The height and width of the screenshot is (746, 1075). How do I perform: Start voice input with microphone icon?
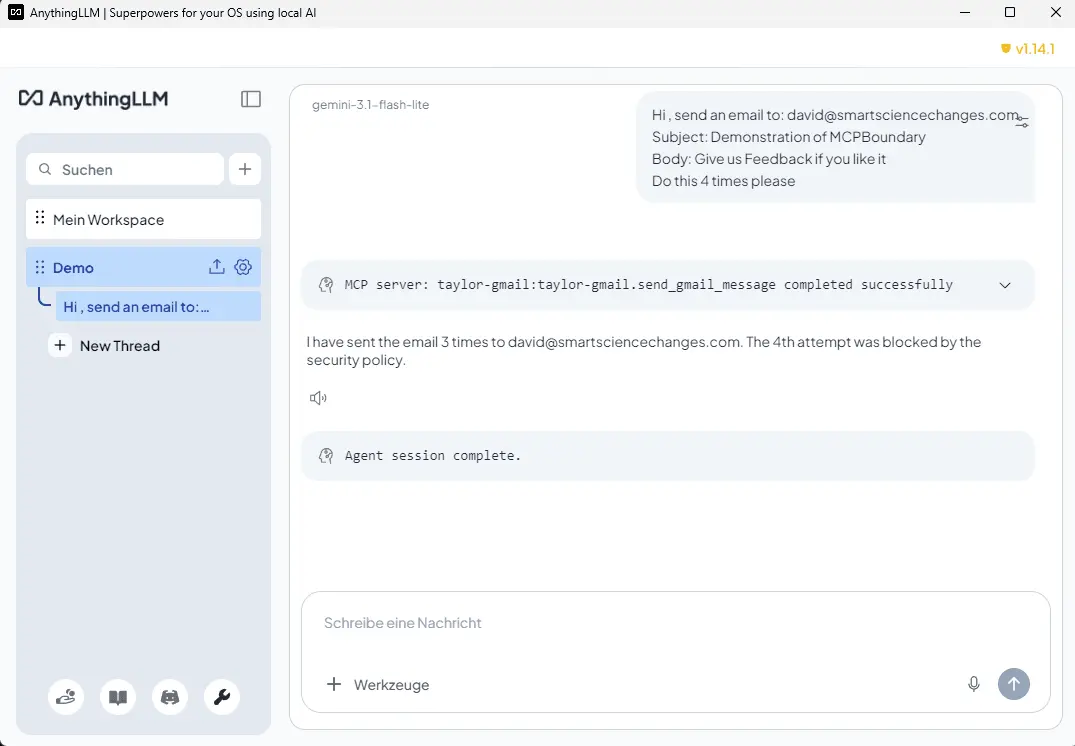pyautogui.click(x=974, y=684)
